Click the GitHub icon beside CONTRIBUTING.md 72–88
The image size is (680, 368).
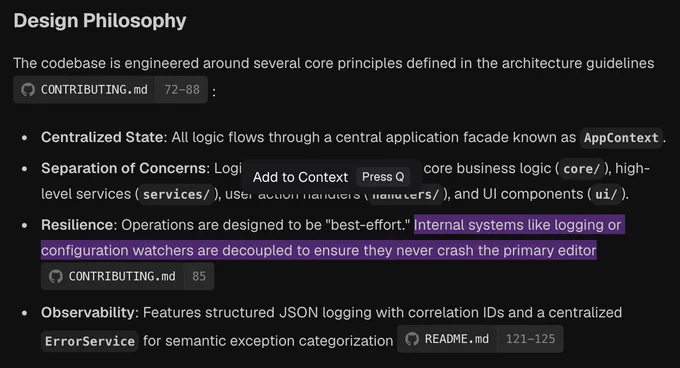28,90
